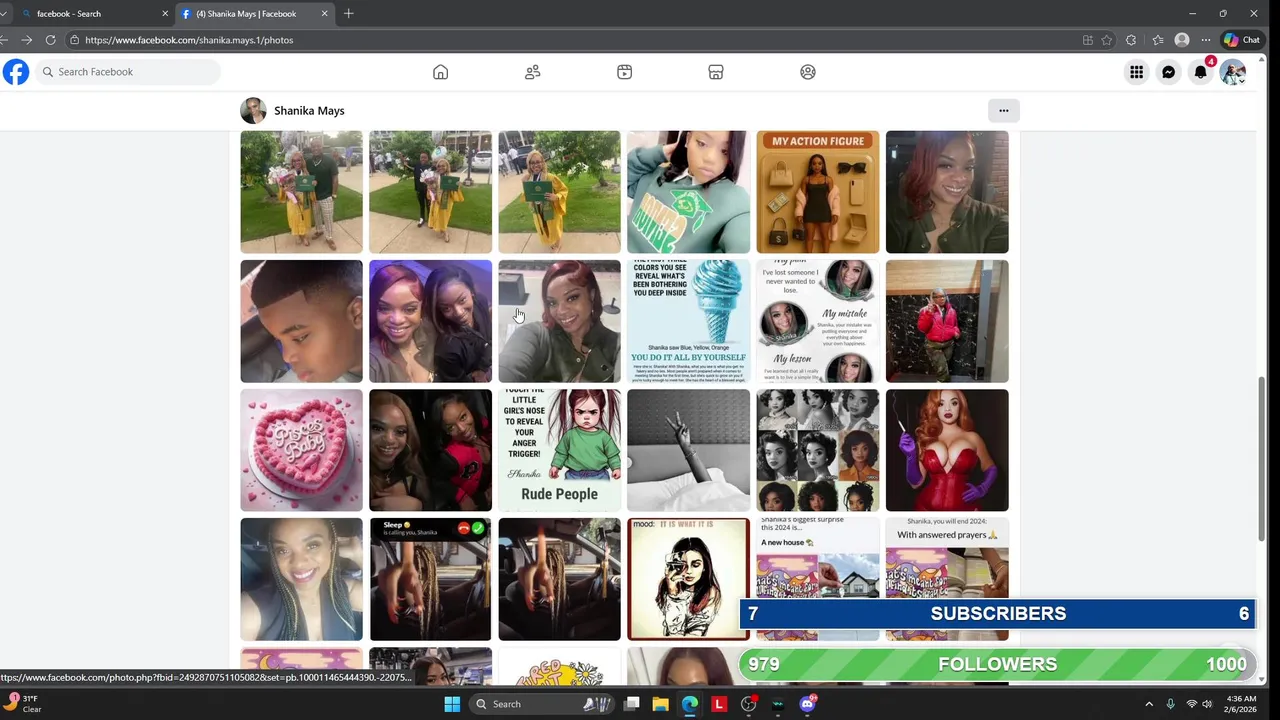Open the man in red jacket photo
This screenshot has height=720, width=1280.
coord(947,321)
